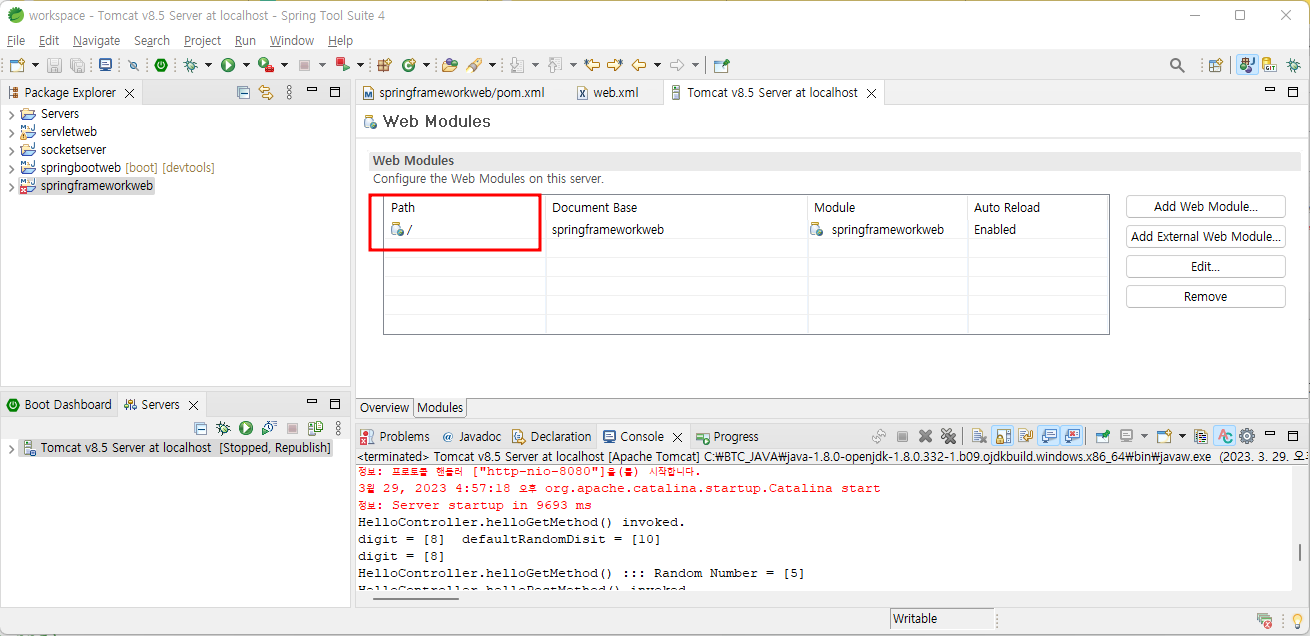Open the Run dropdown arrow in main toolbar
The height and width of the screenshot is (636, 1310).
click(246, 65)
